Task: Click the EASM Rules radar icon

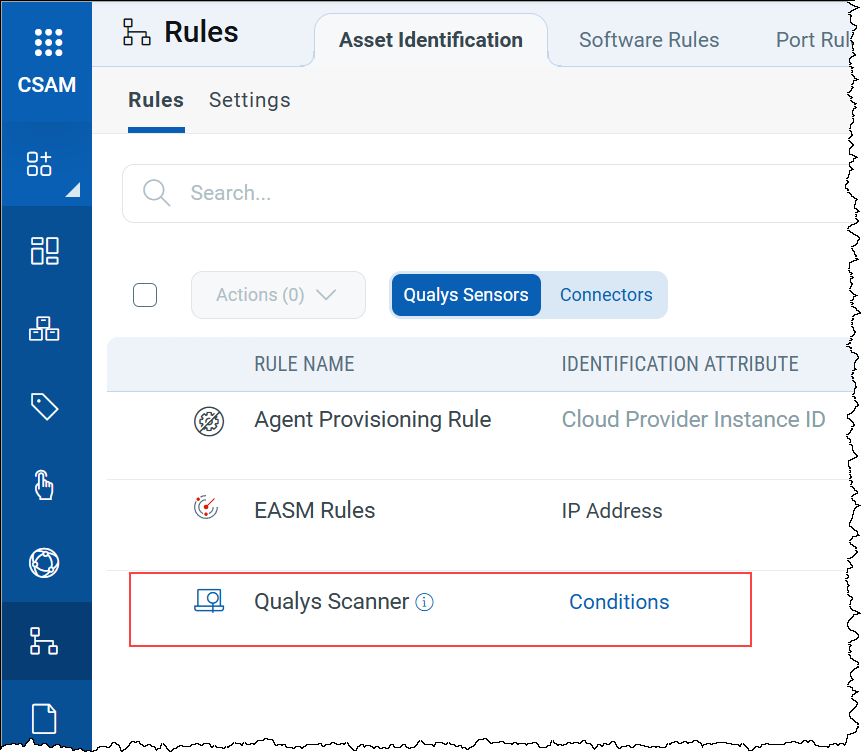Action: (x=206, y=508)
